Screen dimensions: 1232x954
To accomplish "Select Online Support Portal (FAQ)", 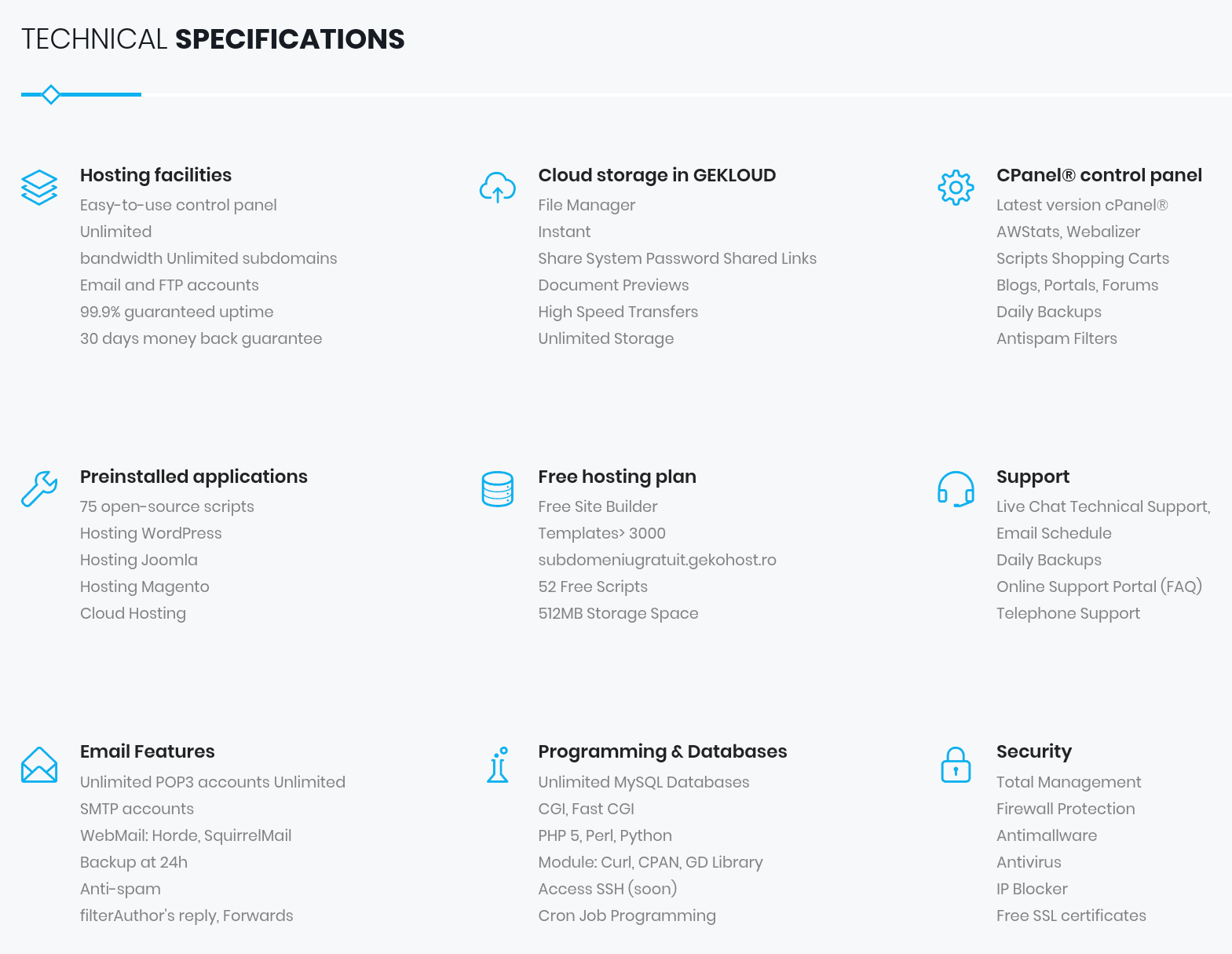I will pos(1099,587).
